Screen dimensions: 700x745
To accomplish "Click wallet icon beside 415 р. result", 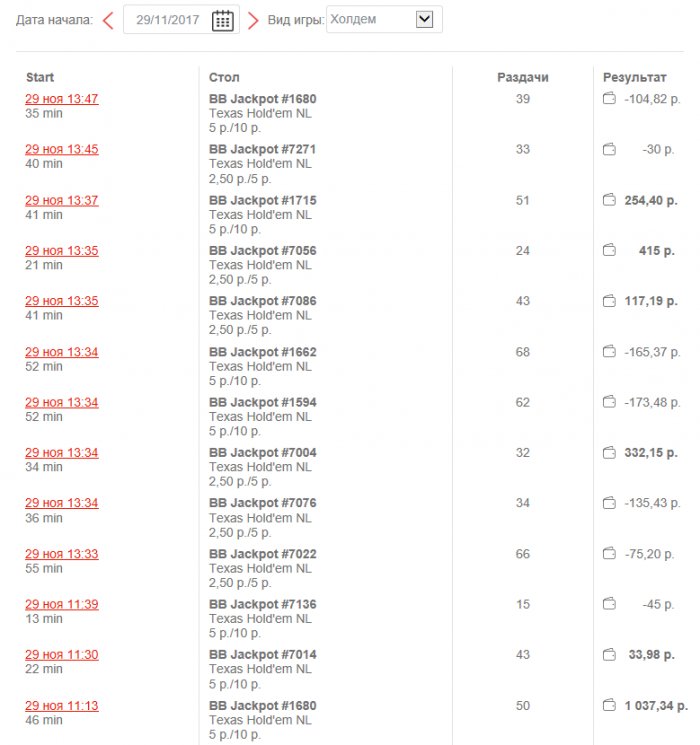I will click(609, 250).
